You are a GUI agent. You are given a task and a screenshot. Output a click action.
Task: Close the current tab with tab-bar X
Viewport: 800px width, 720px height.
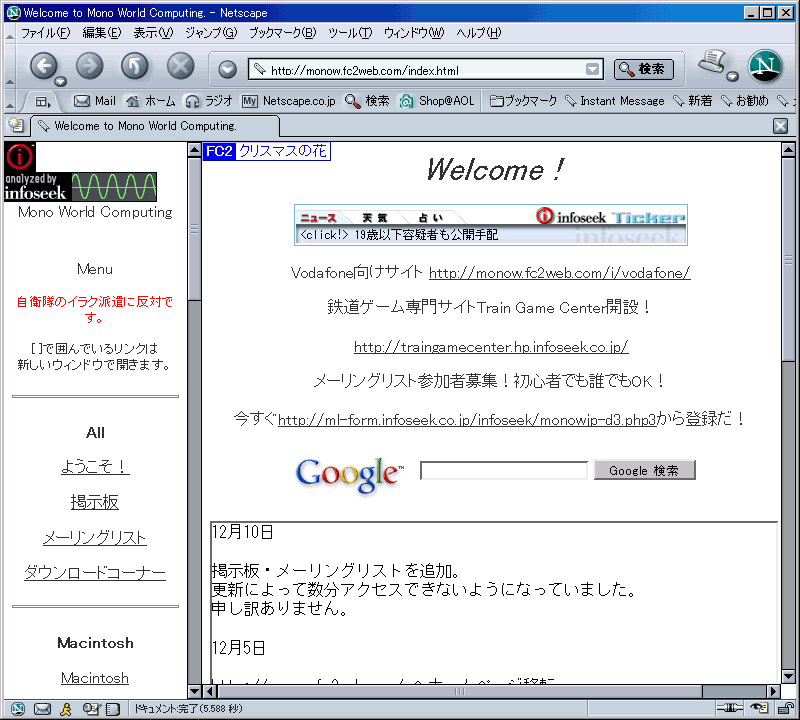pos(780,126)
